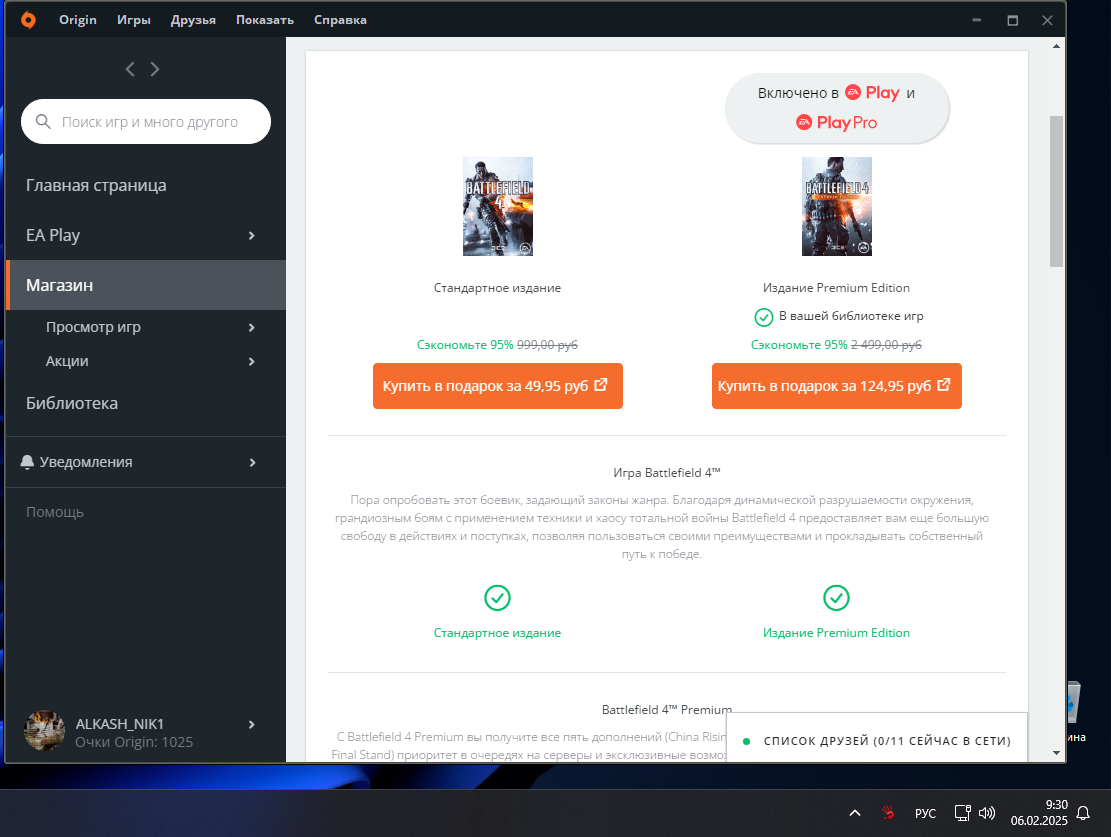Click the search magnifier icon
Viewport: 1111px width, 837px height.
point(43,122)
